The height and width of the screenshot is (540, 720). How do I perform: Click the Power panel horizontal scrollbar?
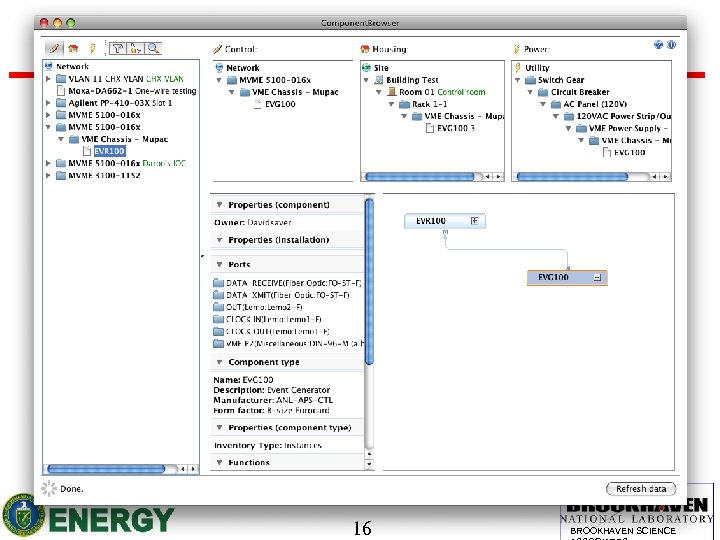pos(572,176)
